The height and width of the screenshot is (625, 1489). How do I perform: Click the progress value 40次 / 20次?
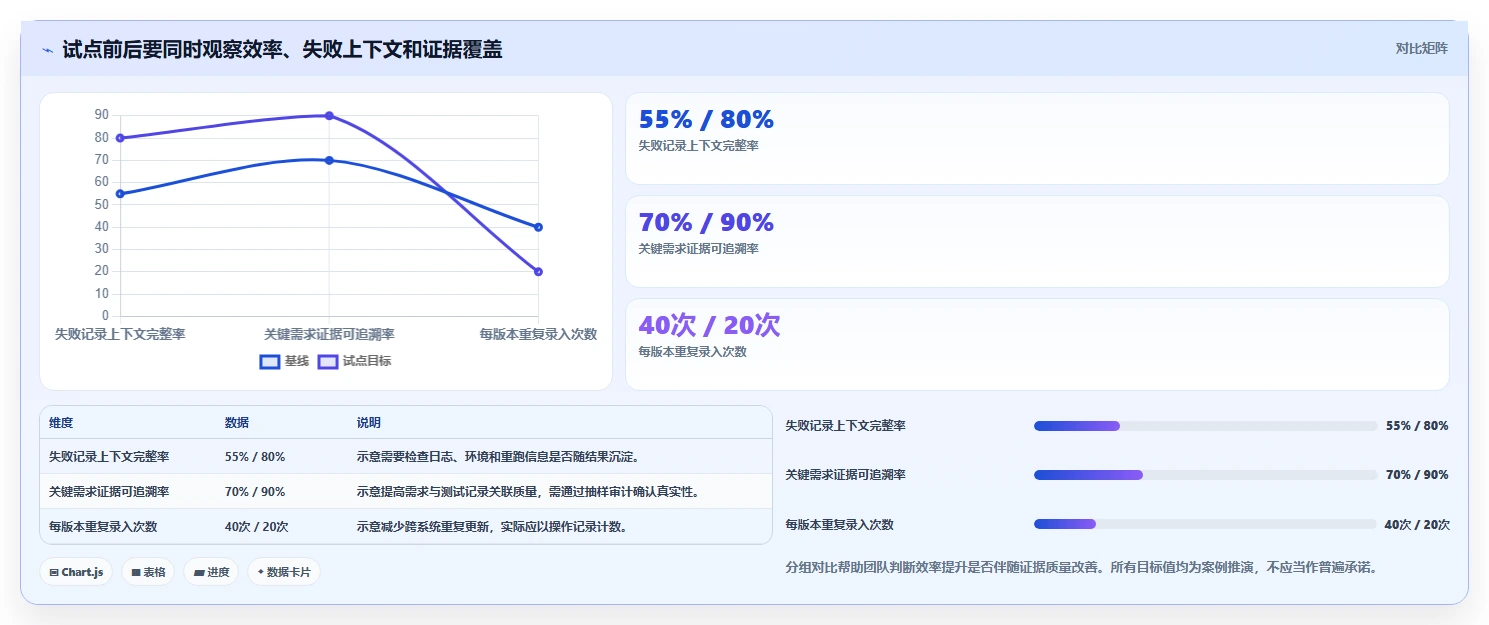click(1417, 524)
